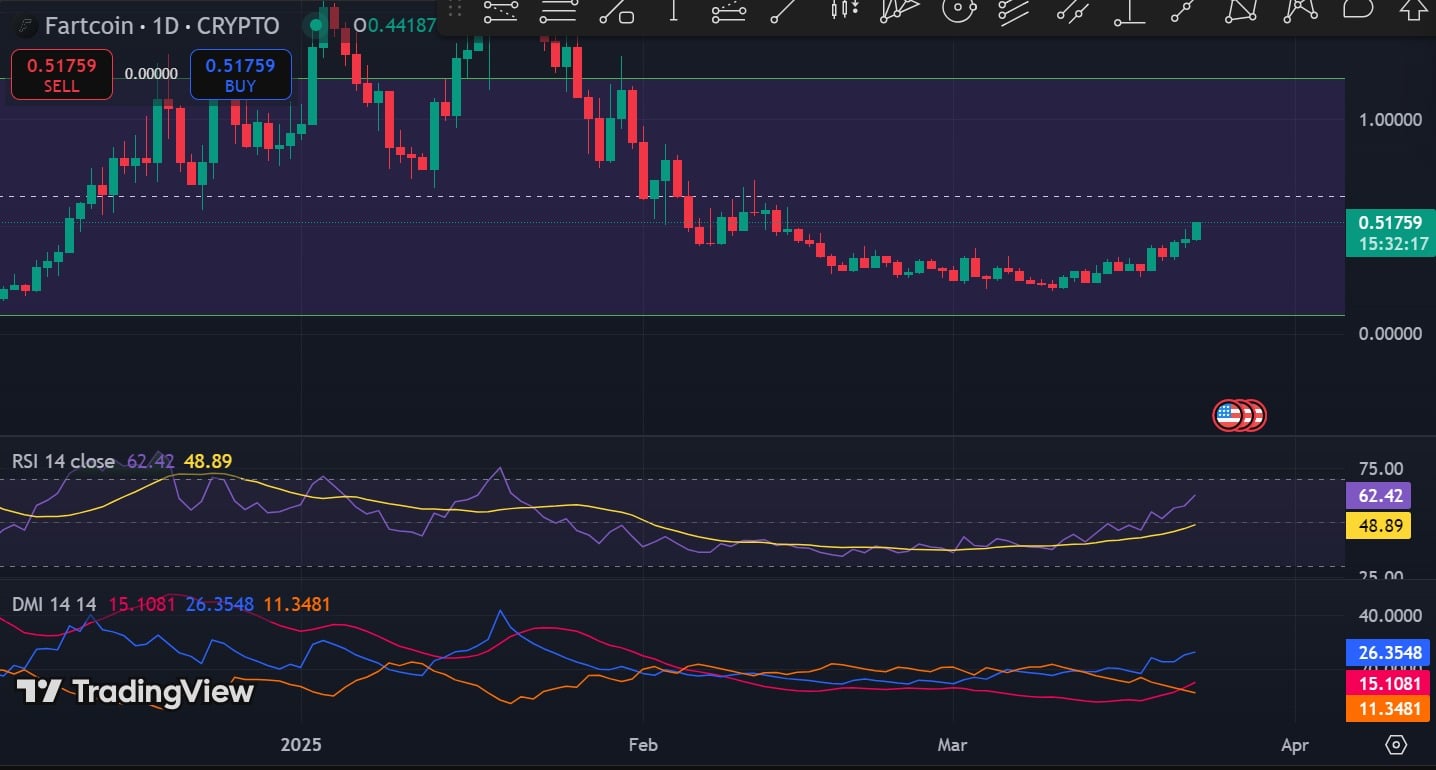Screen dimensions: 1436x770
Task: Click the 40.0000 DMI scale label
Action: [x=1390, y=616]
